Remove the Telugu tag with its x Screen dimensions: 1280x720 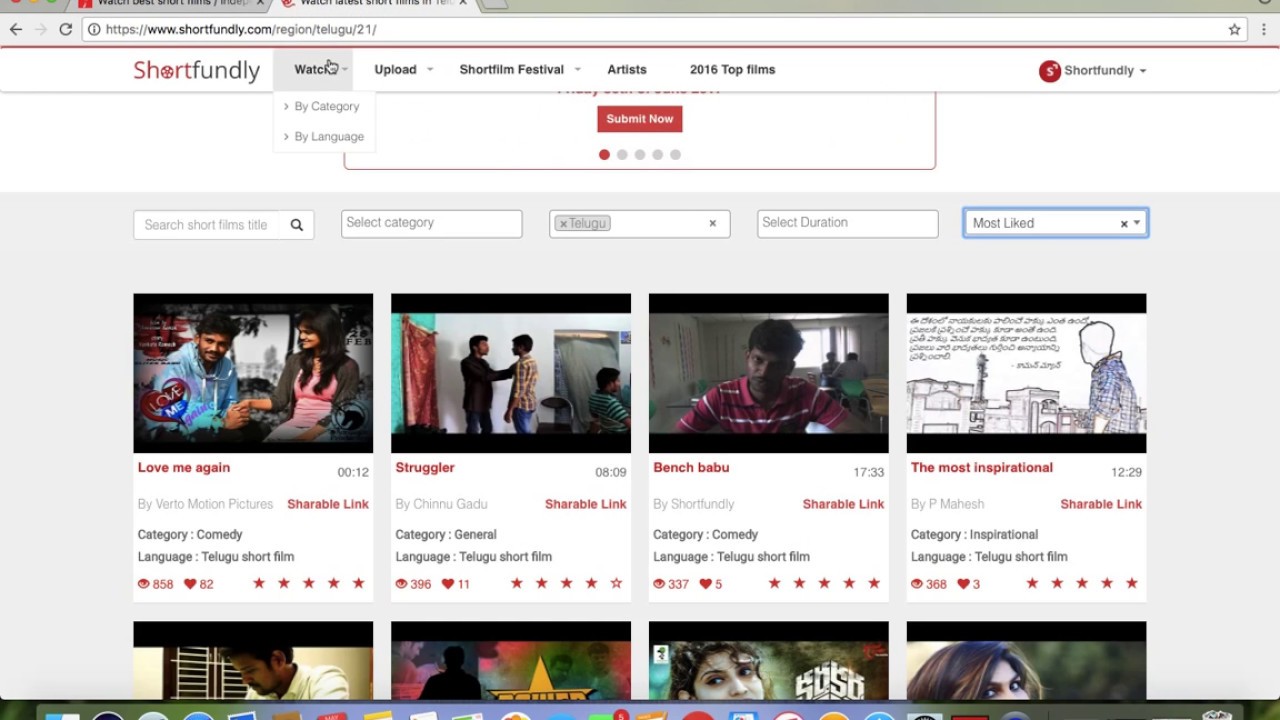(x=563, y=224)
